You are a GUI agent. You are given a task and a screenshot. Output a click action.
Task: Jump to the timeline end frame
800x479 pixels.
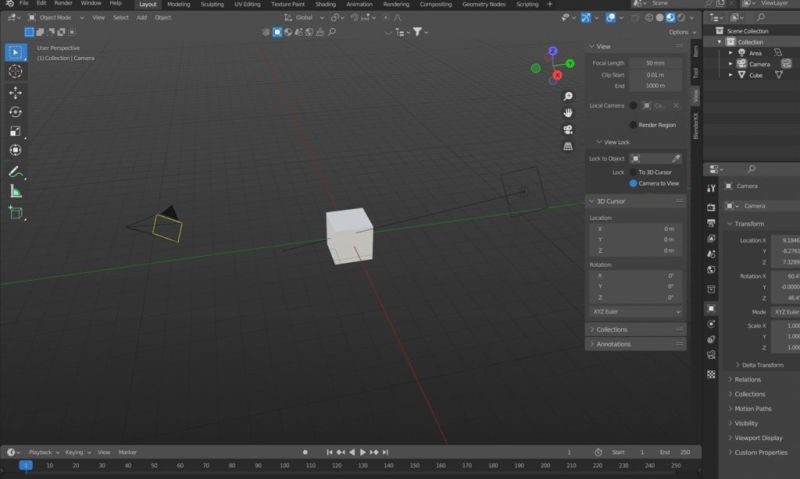click(385, 452)
